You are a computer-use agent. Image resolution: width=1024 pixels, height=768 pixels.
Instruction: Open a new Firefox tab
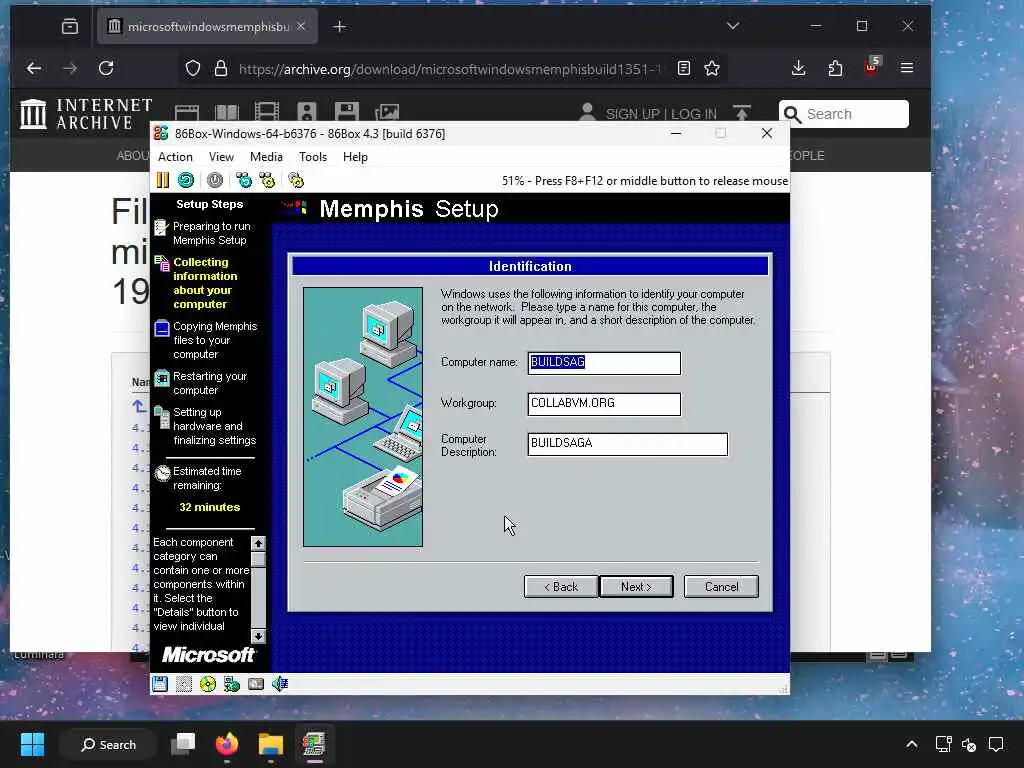340,27
